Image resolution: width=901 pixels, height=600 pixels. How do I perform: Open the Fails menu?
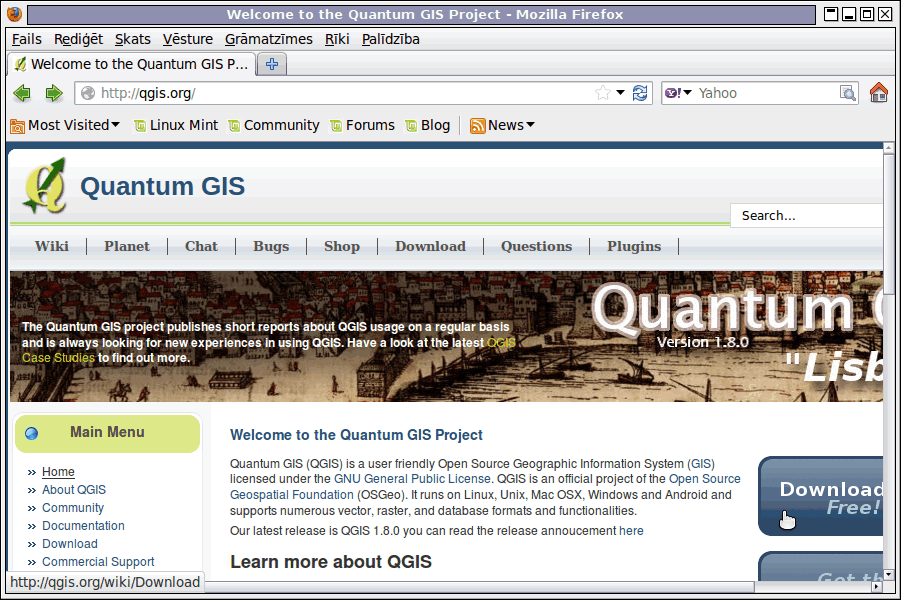(27, 39)
